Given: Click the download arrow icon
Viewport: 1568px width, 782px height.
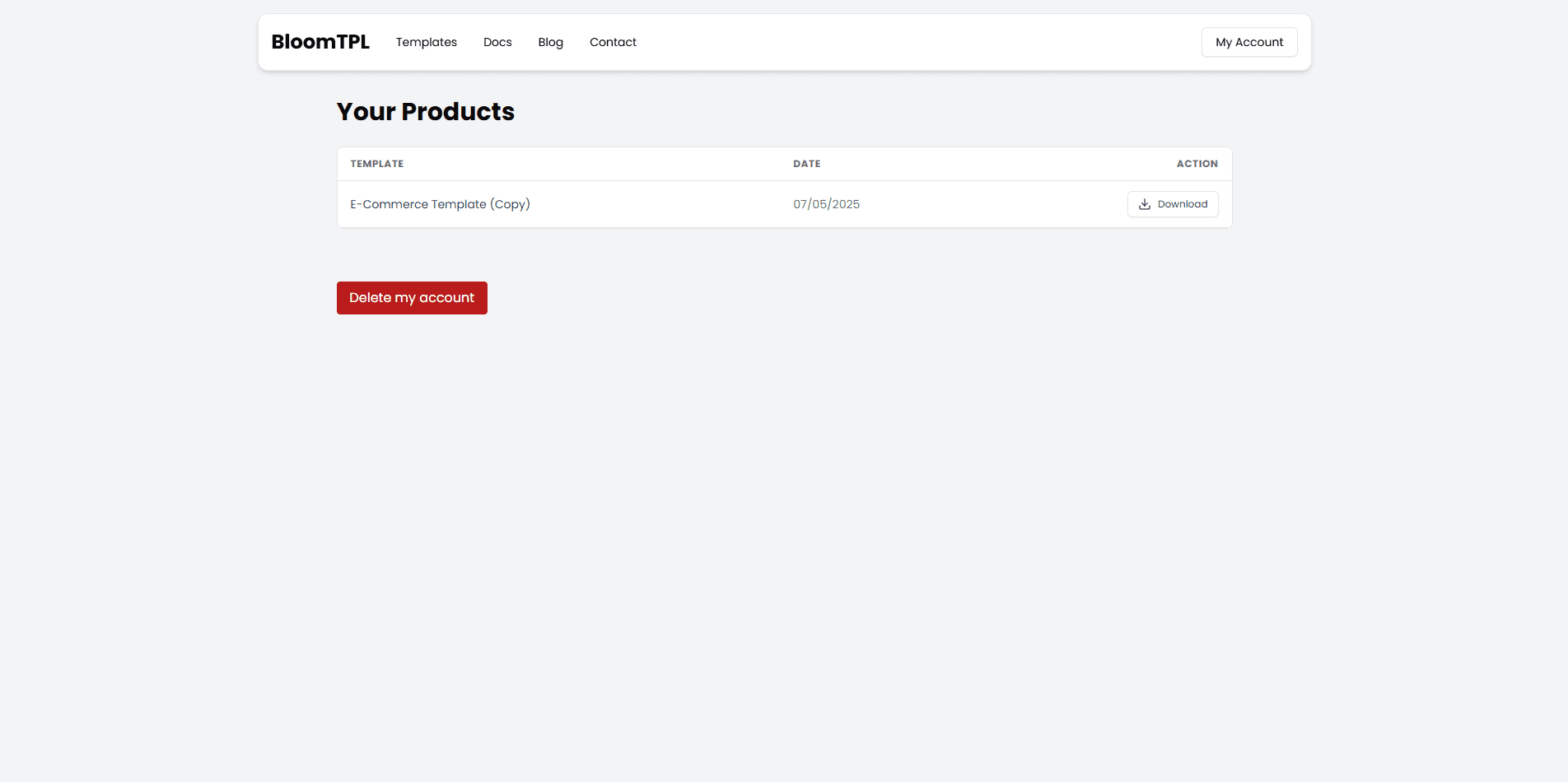Looking at the screenshot, I should click(1145, 204).
